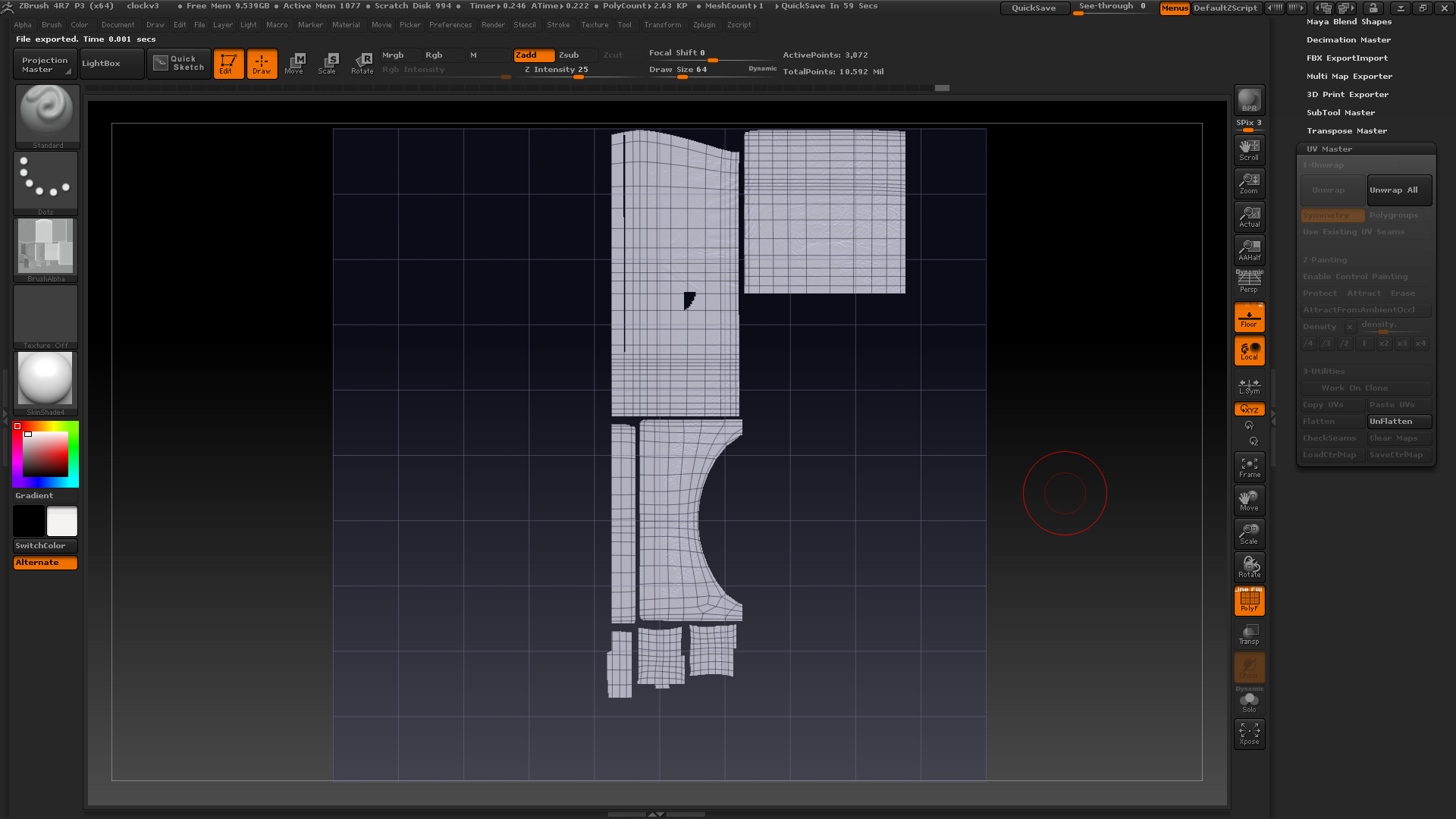1456x819 pixels.
Task: Open the Document menu
Action: (118, 25)
